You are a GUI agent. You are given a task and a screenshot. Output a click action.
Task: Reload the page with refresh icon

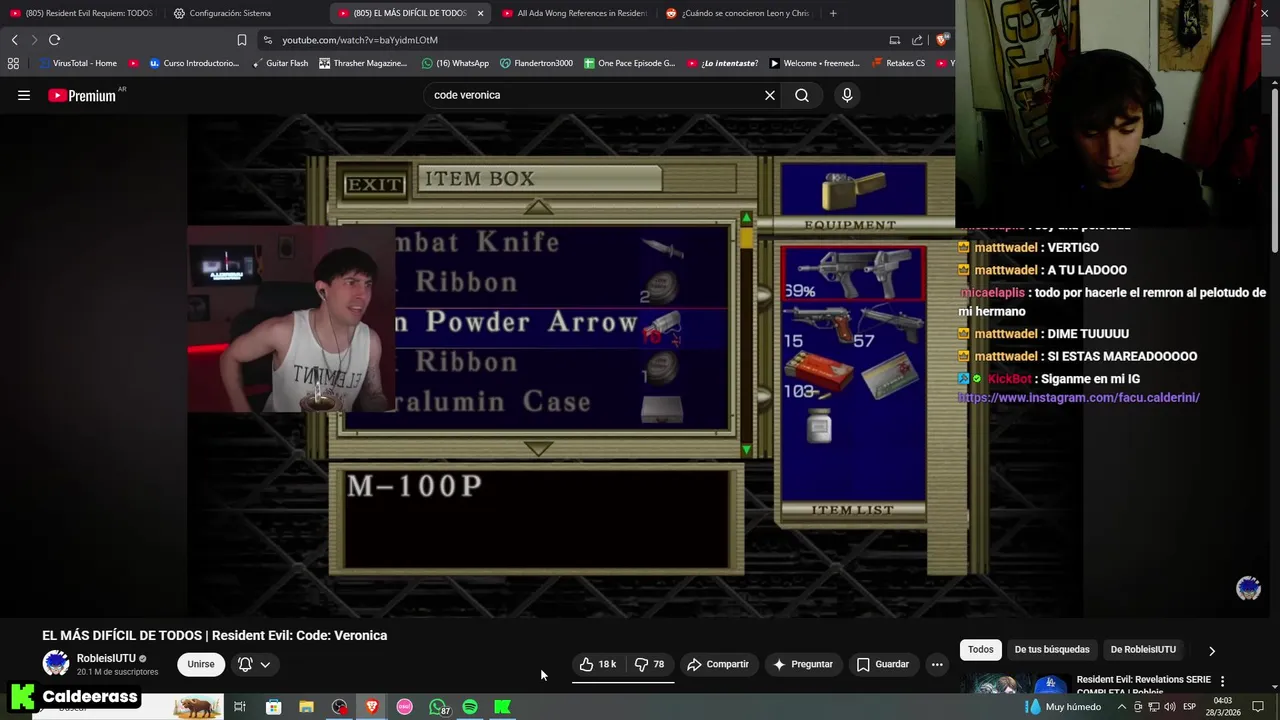(55, 40)
